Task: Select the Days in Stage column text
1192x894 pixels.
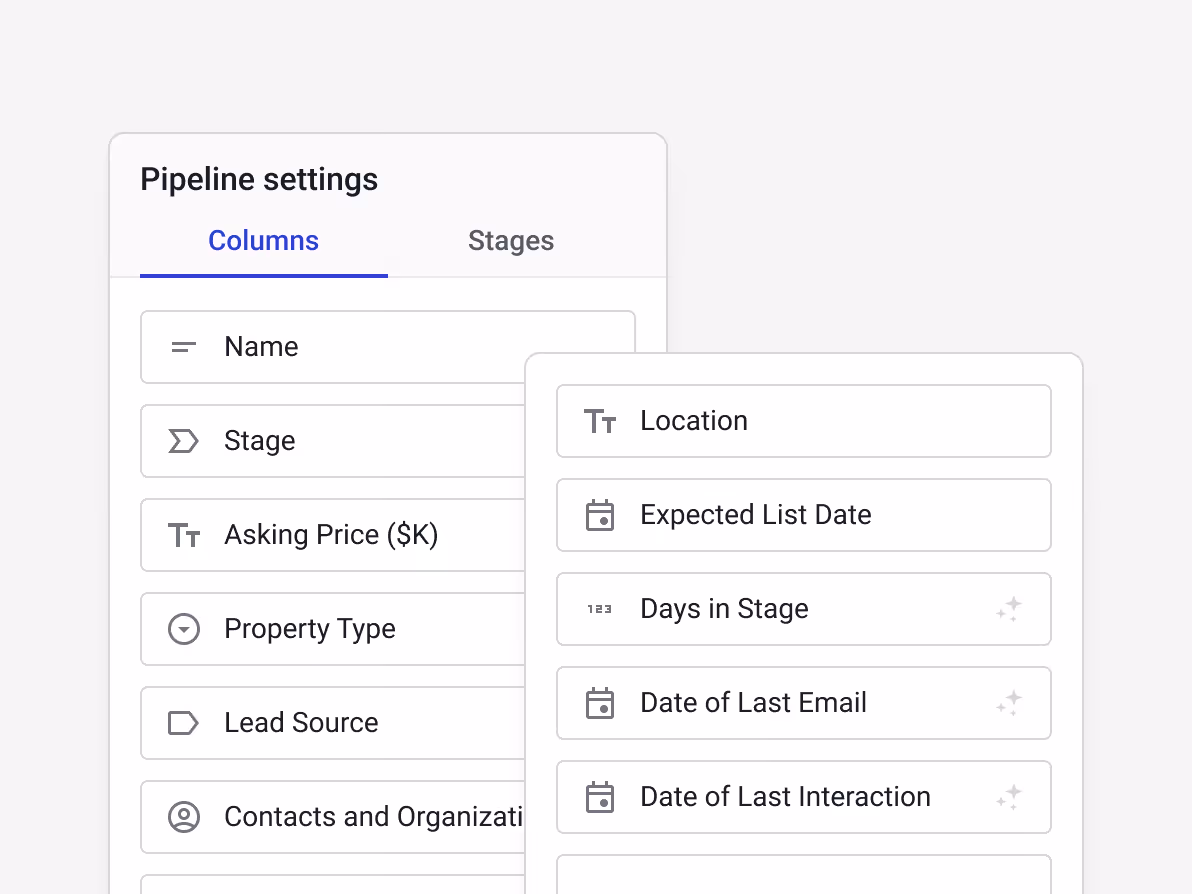Action: click(724, 609)
